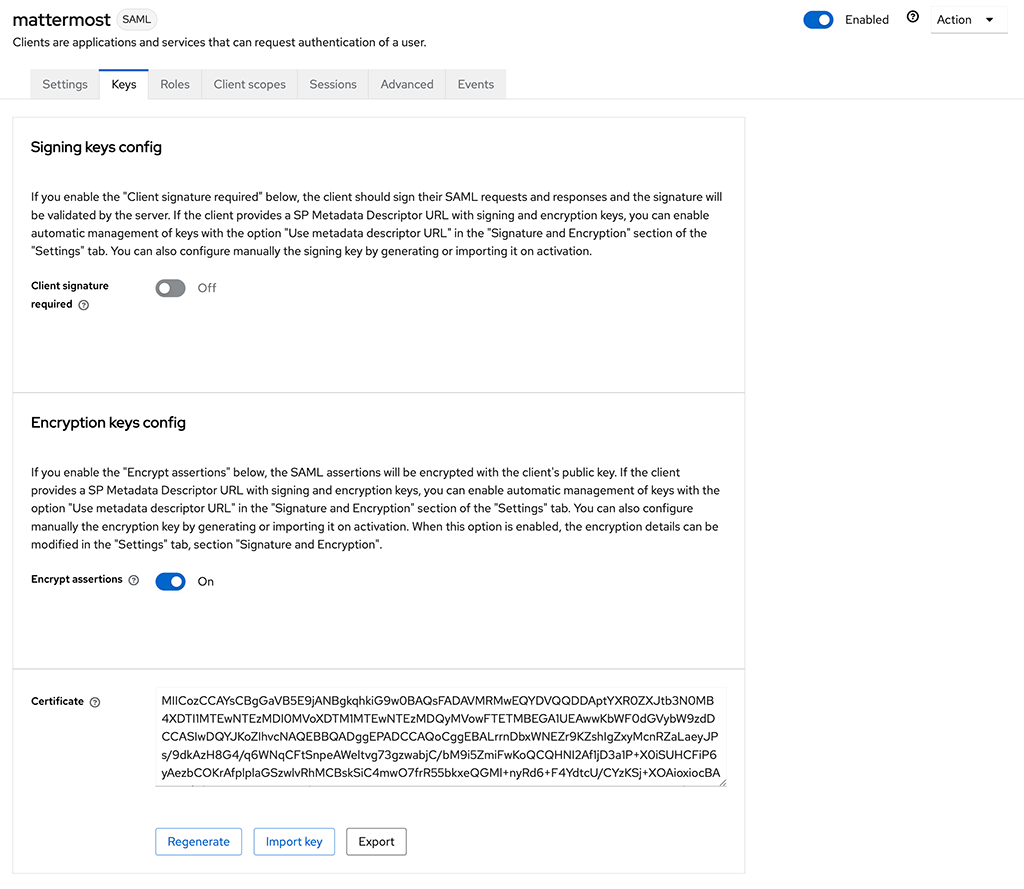The image size is (1024, 889).
Task: Switch to the Settings tab
Action: click(x=64, y=84)
